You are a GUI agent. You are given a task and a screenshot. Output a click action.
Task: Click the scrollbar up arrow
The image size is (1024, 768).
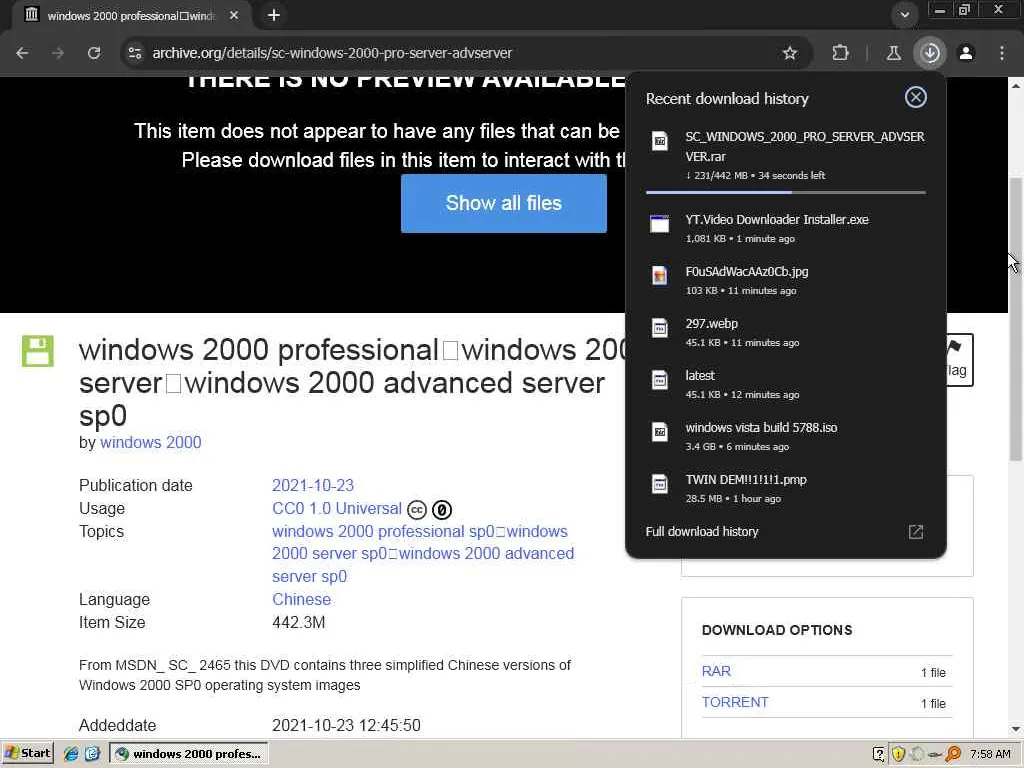pos(1016,85)
